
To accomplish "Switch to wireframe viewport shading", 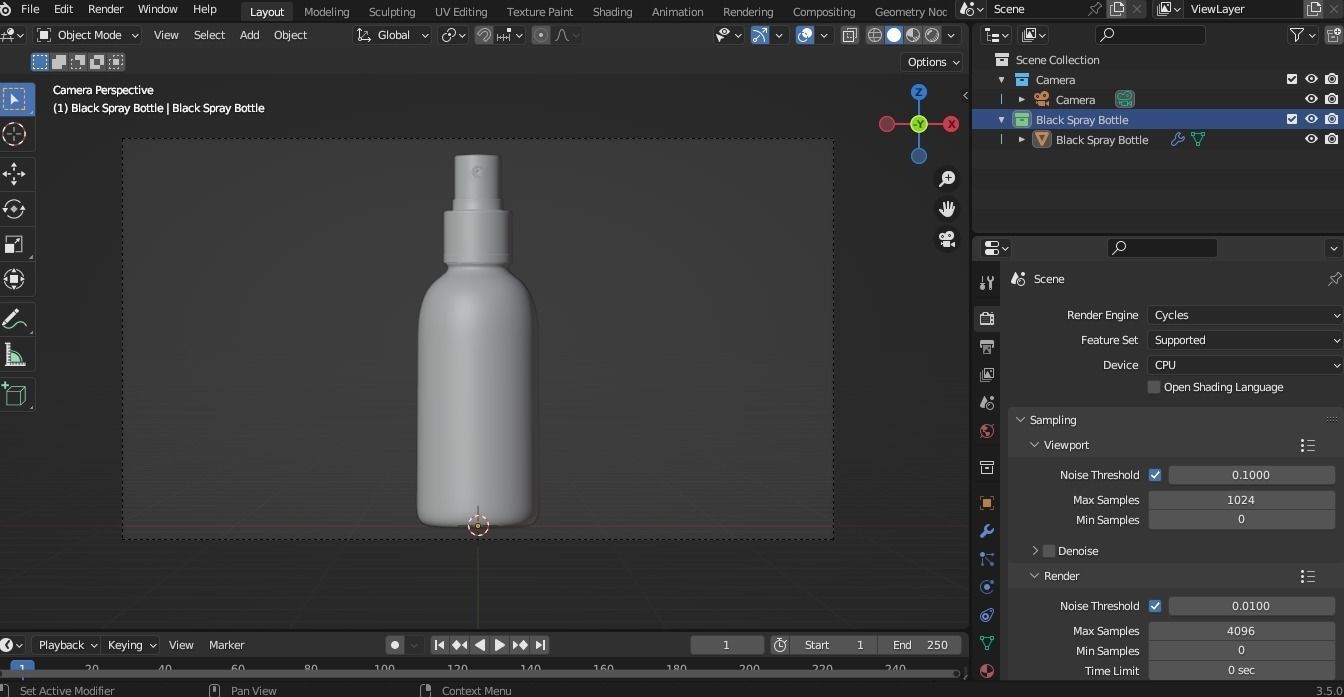I will click(x=875, y=35).
